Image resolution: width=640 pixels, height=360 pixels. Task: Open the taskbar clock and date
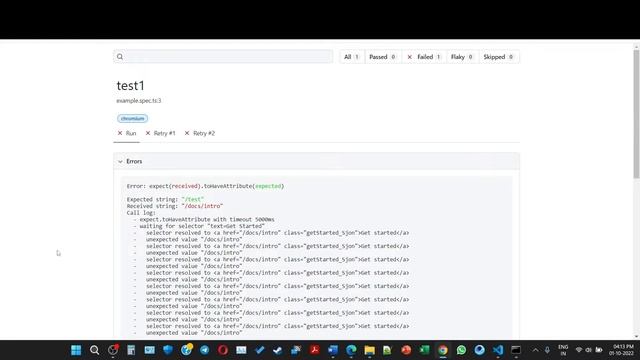click(621, 350)
